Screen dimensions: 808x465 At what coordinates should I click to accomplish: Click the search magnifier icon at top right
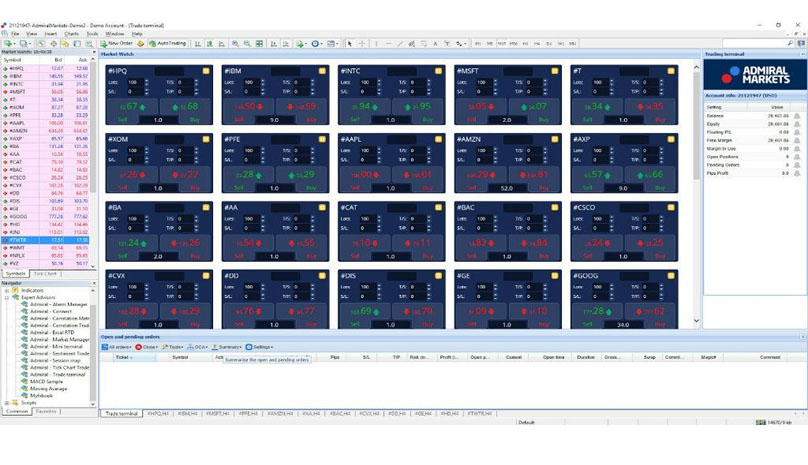point(790,44)
